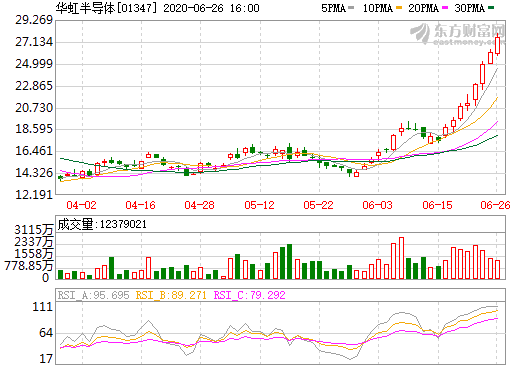
Task: Click the 30PMA legend label
Action: (x=469, y=8)
